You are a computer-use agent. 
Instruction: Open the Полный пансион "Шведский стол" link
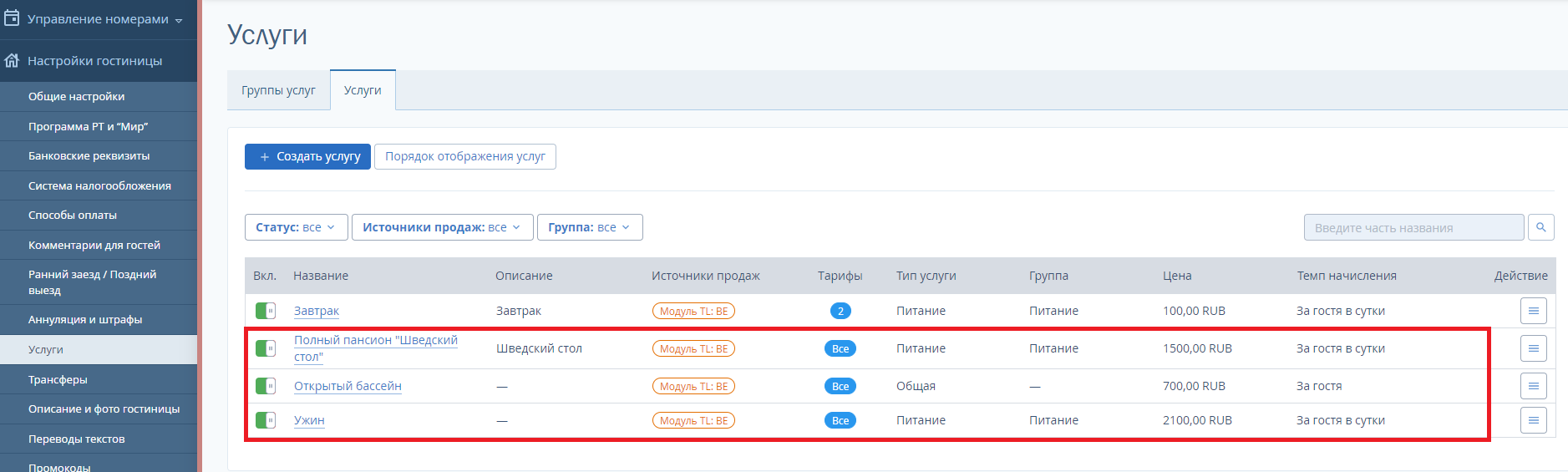pos(376,348)
